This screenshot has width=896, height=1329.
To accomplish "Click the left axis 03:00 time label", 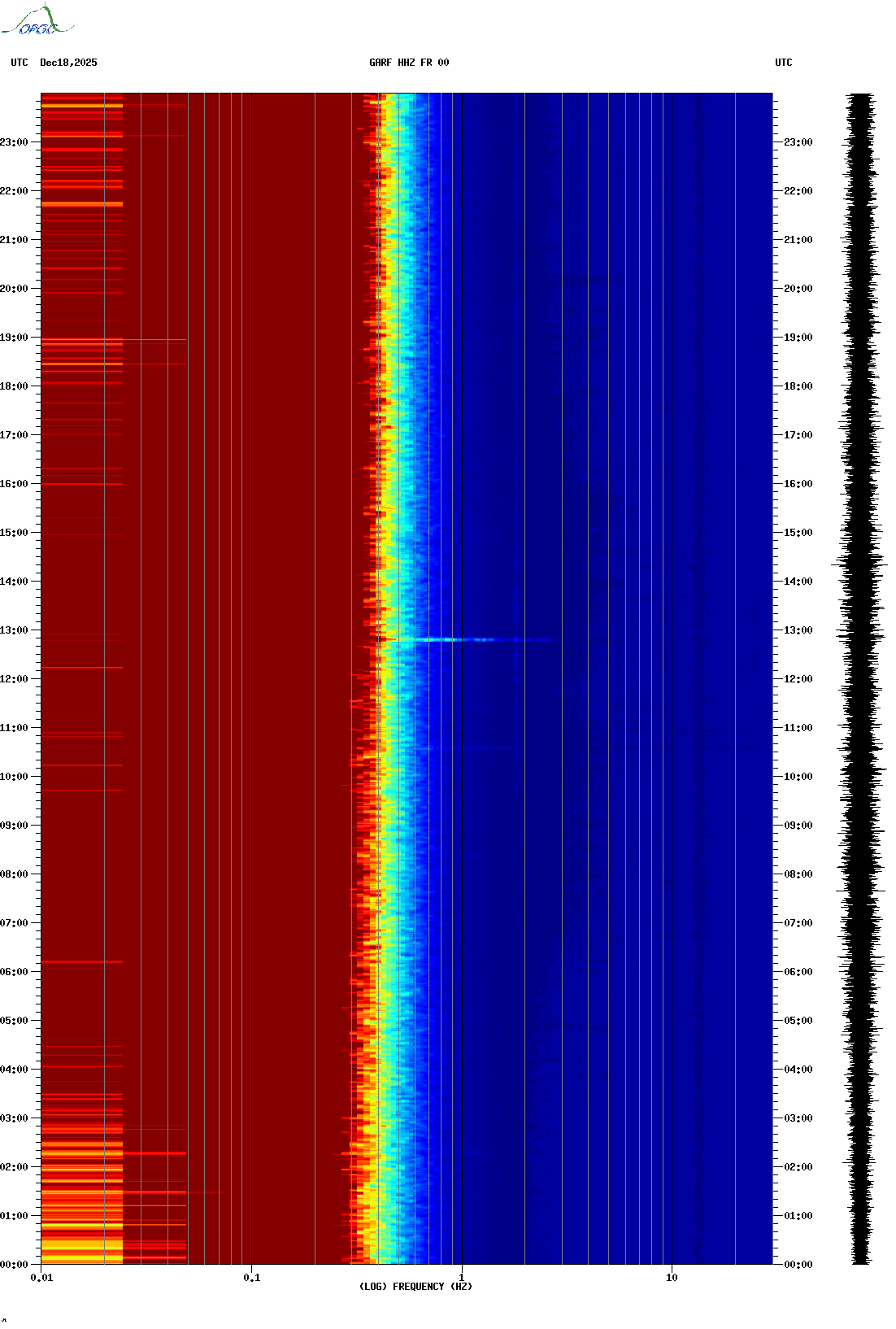I will tap(14, 1118).
